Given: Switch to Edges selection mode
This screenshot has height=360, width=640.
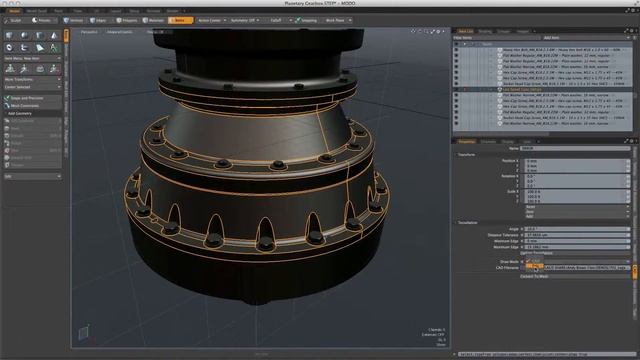Looking at the screenshot, I should coord(99,20).
